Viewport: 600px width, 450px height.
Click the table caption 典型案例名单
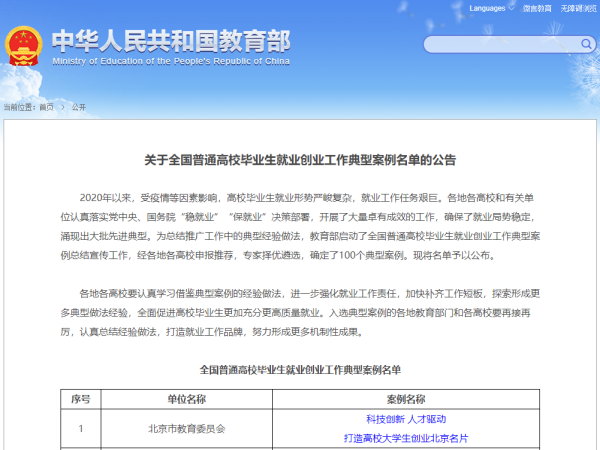[300, 370]
